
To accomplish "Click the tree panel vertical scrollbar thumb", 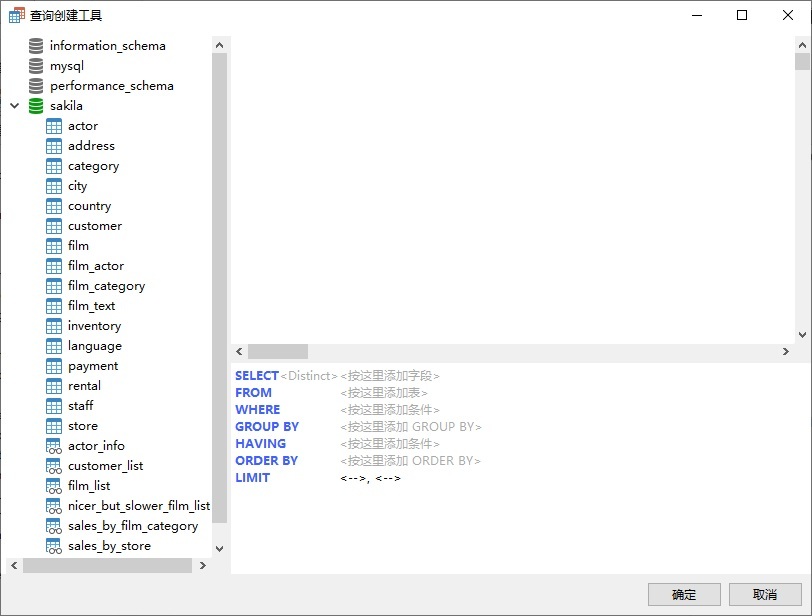I will point(220,288).
